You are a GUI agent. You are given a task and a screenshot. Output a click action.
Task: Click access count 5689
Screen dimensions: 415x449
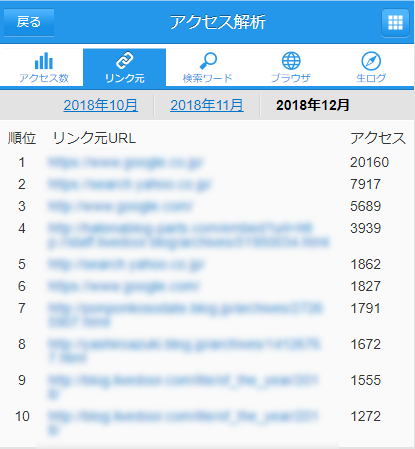click(x=365, y=206)
